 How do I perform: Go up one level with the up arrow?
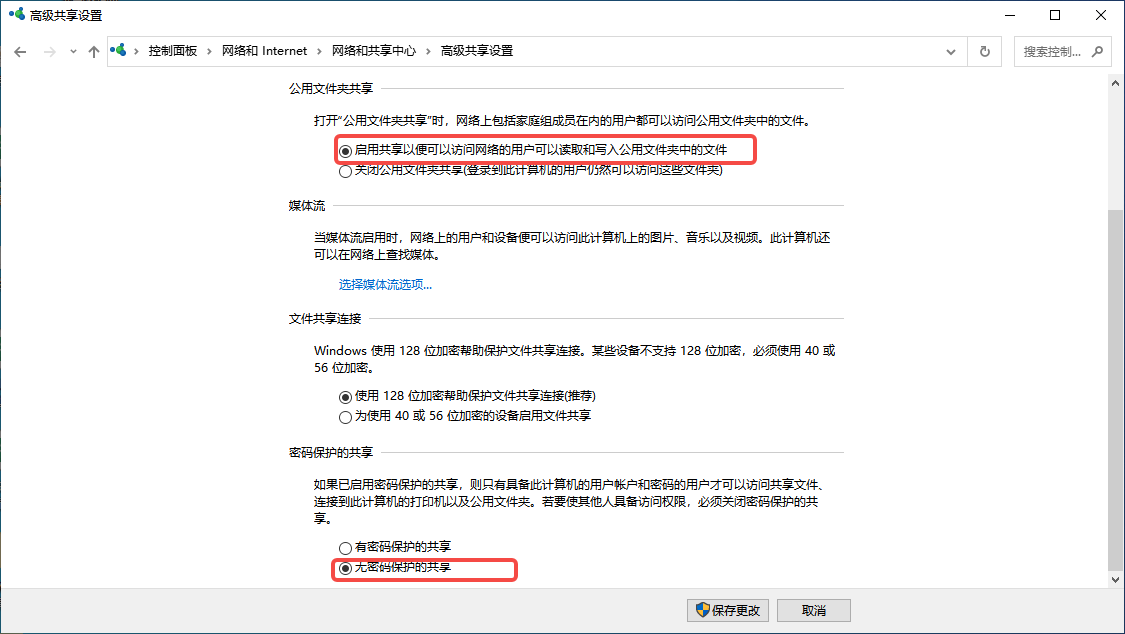[94, 52]
